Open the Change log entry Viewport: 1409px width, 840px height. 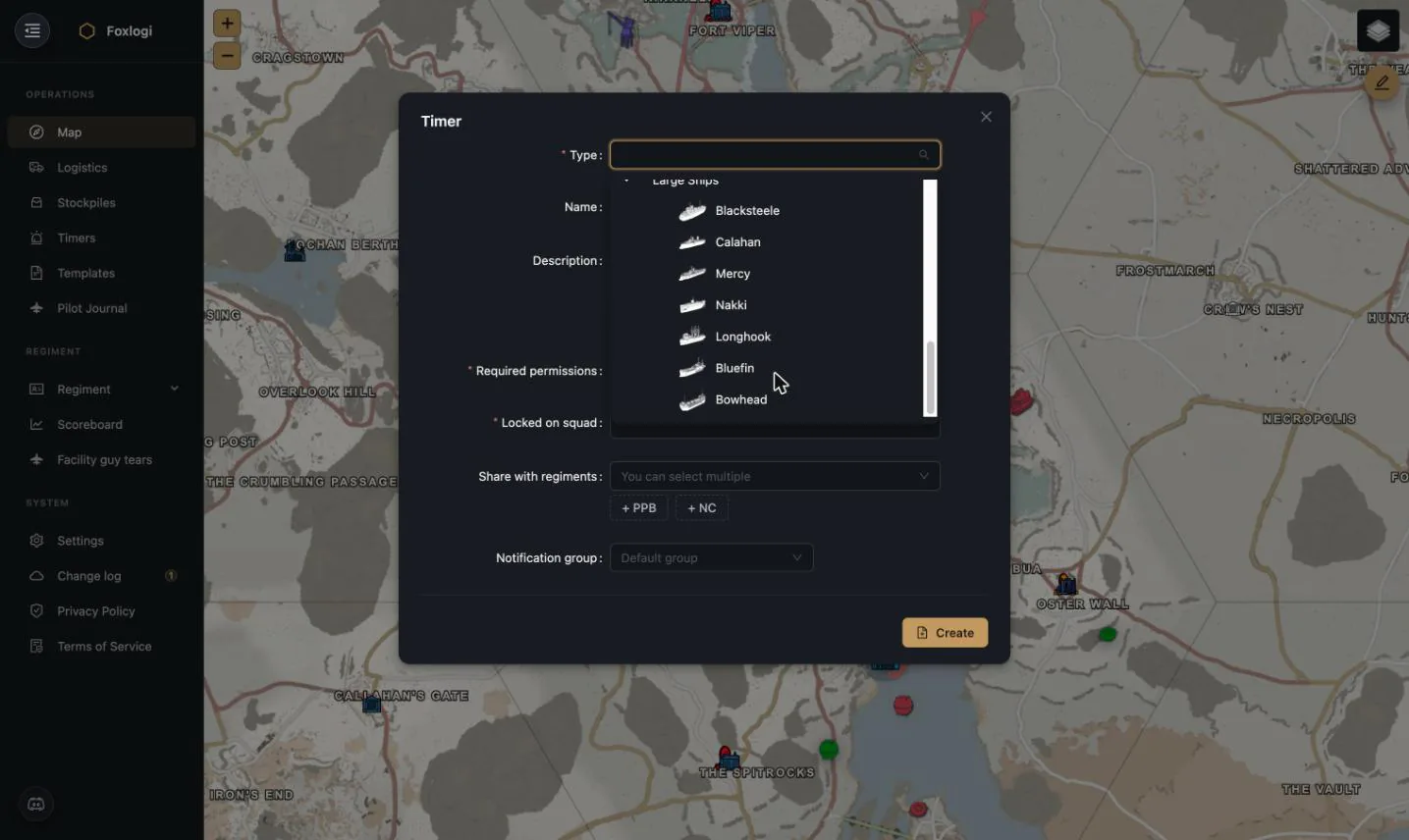101,576
